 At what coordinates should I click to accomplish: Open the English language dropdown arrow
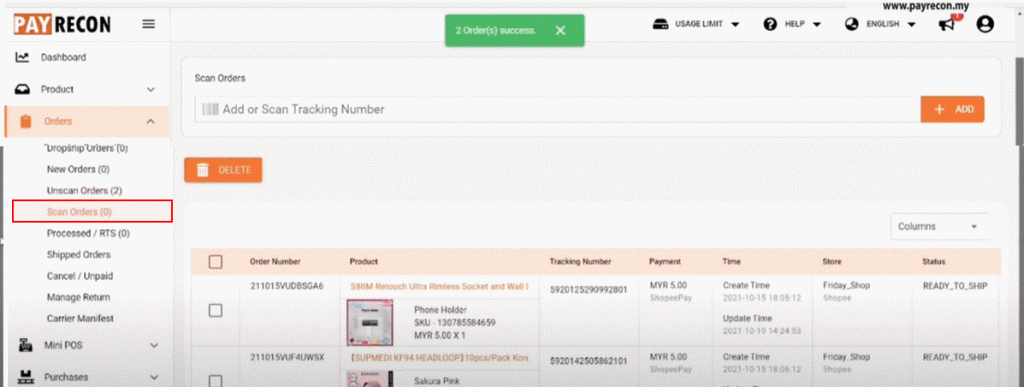912,25
